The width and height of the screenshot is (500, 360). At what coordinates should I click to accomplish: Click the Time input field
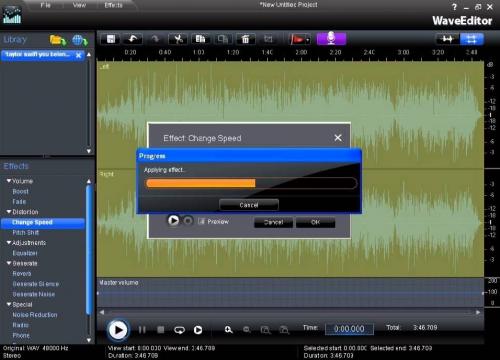pyautogui.click(x=349, y=329)
